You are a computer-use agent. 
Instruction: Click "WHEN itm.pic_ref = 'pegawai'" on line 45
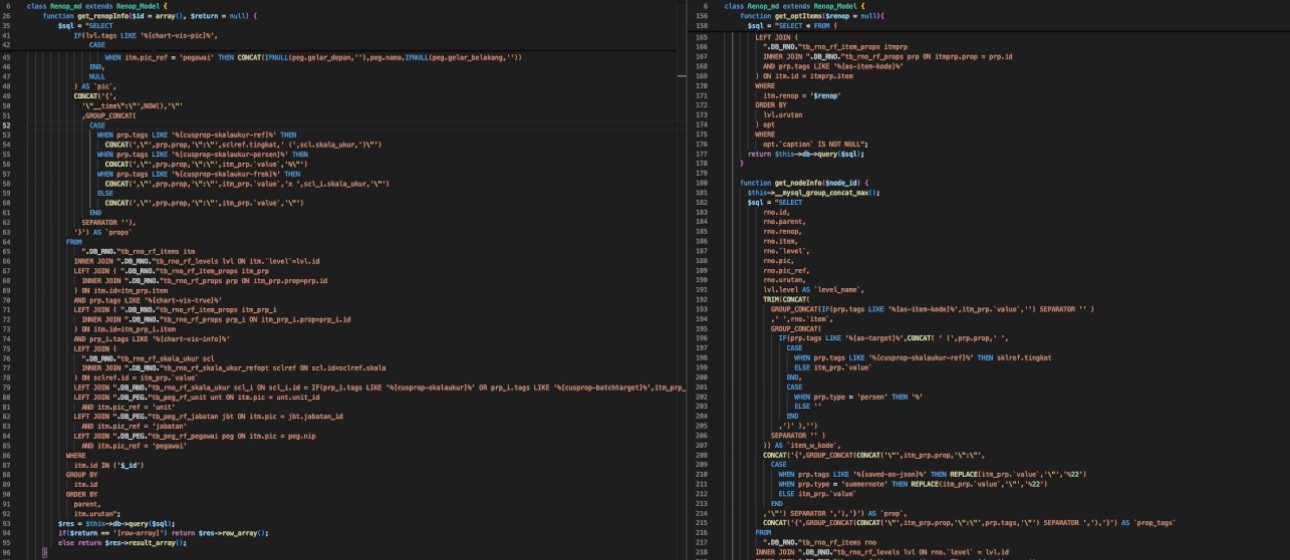click(x=314, y=57)
